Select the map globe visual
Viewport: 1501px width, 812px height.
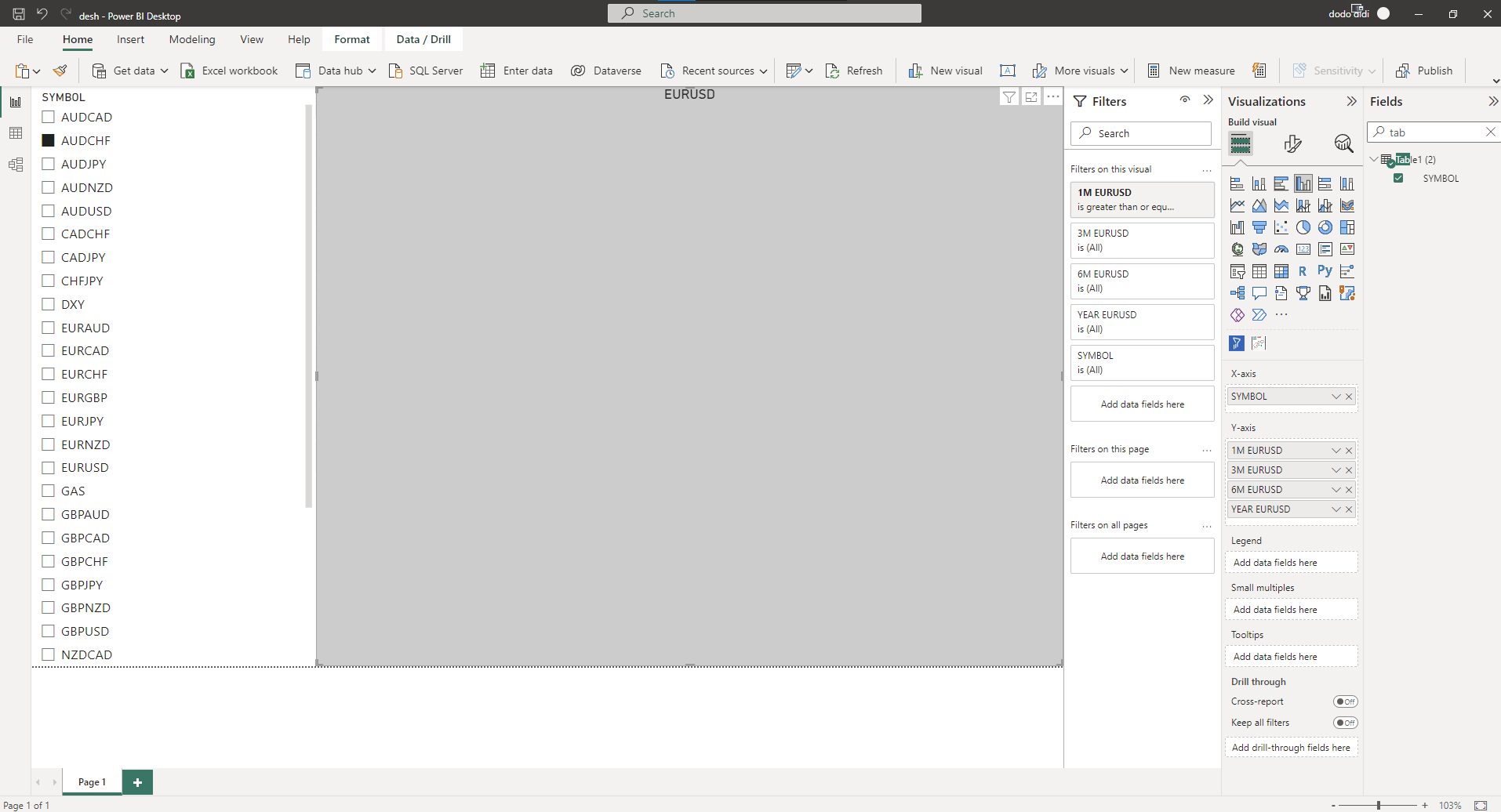[1238, 249]
